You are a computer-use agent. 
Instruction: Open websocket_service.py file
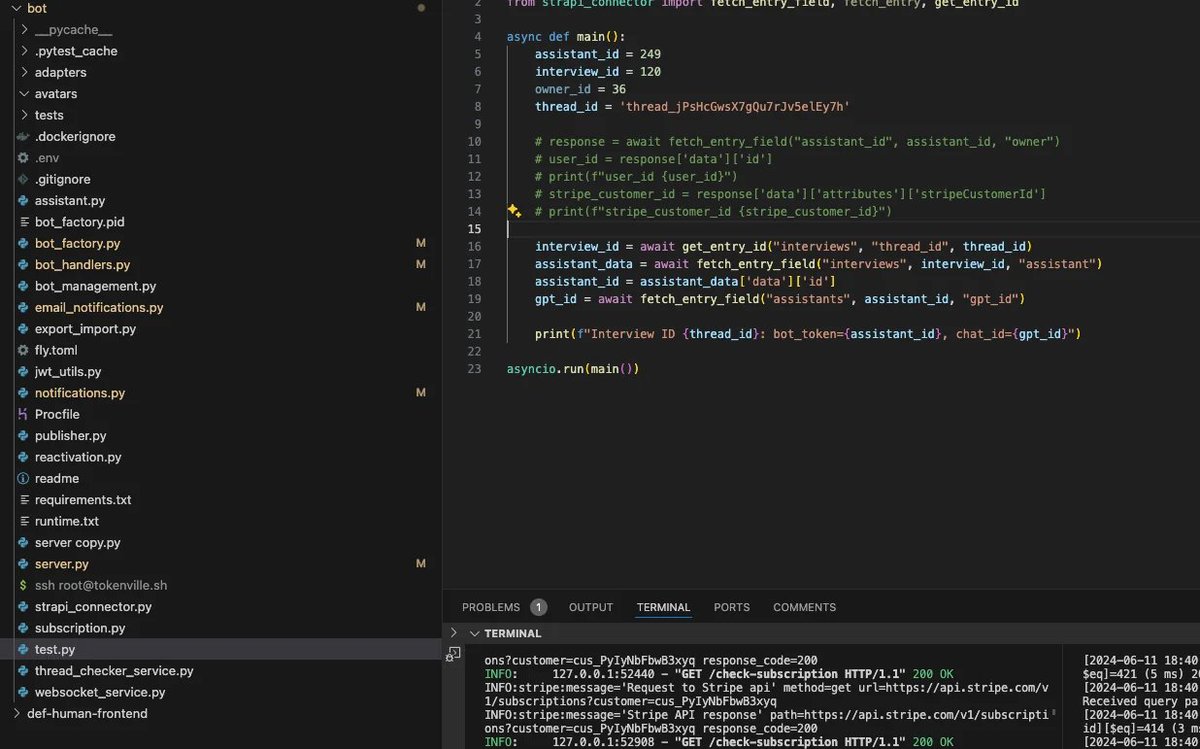click(100, 692)
